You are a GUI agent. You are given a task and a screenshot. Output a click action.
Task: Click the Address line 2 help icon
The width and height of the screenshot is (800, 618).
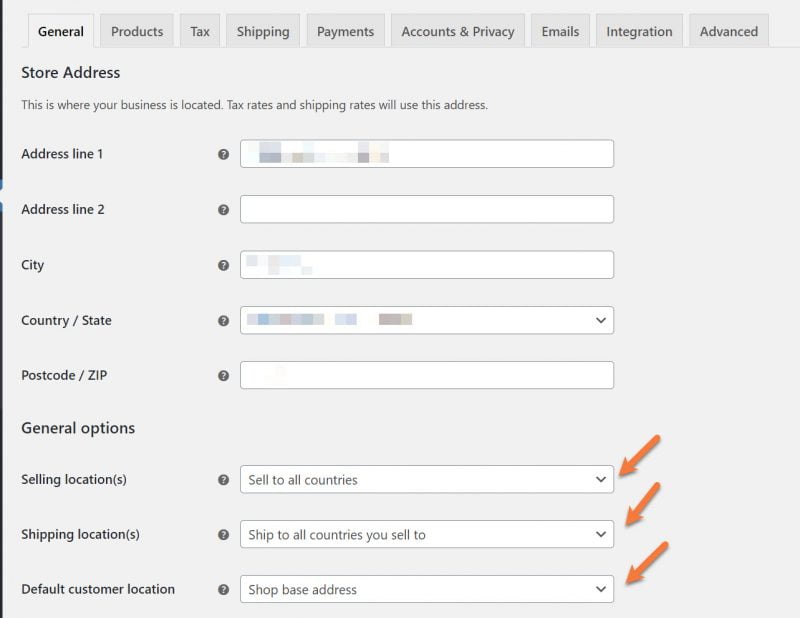(224, 209)
